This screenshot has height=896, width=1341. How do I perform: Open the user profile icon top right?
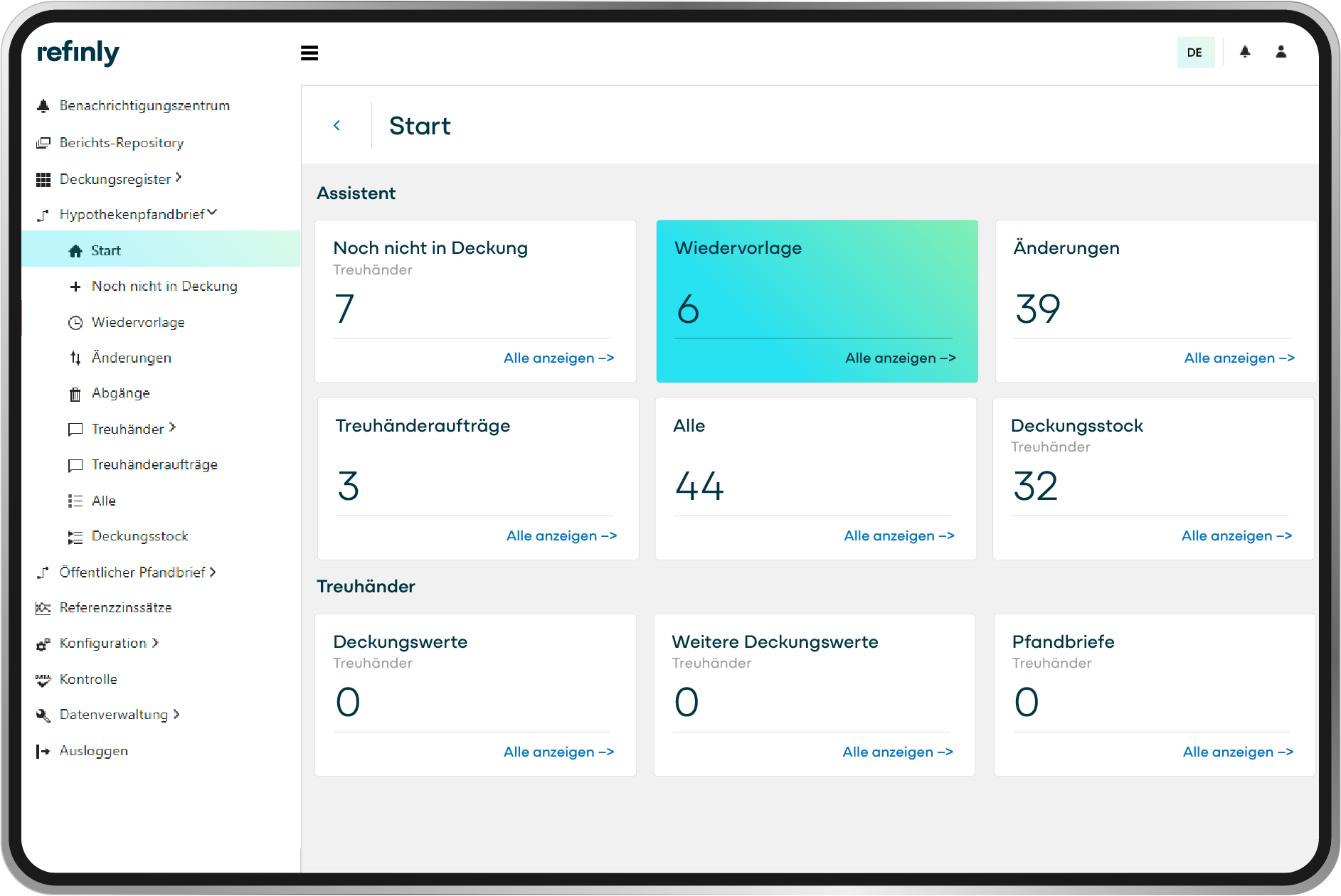point(1281,52)
